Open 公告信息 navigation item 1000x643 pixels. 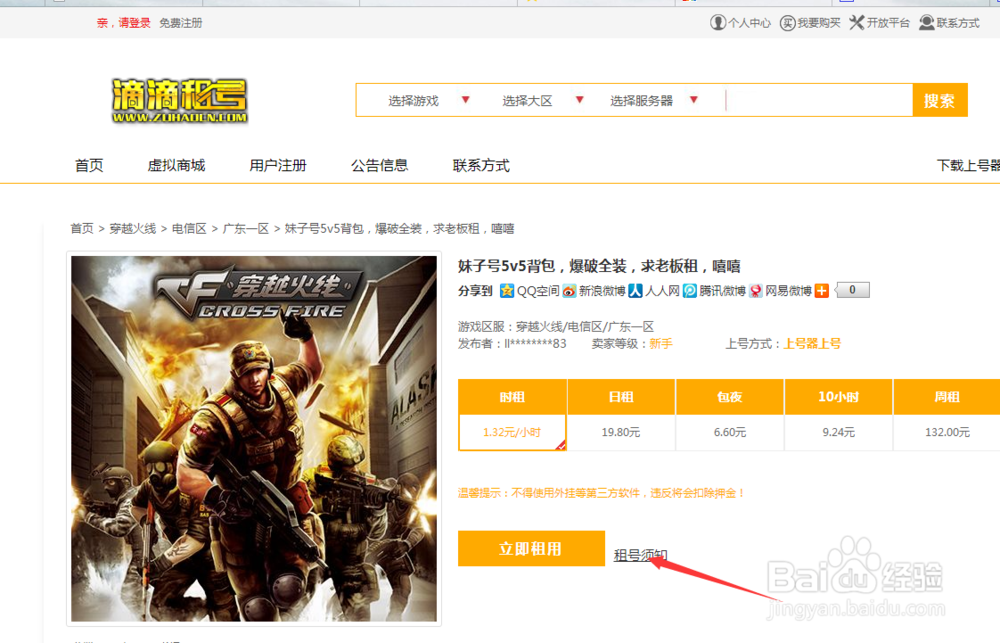click(379, 165)
